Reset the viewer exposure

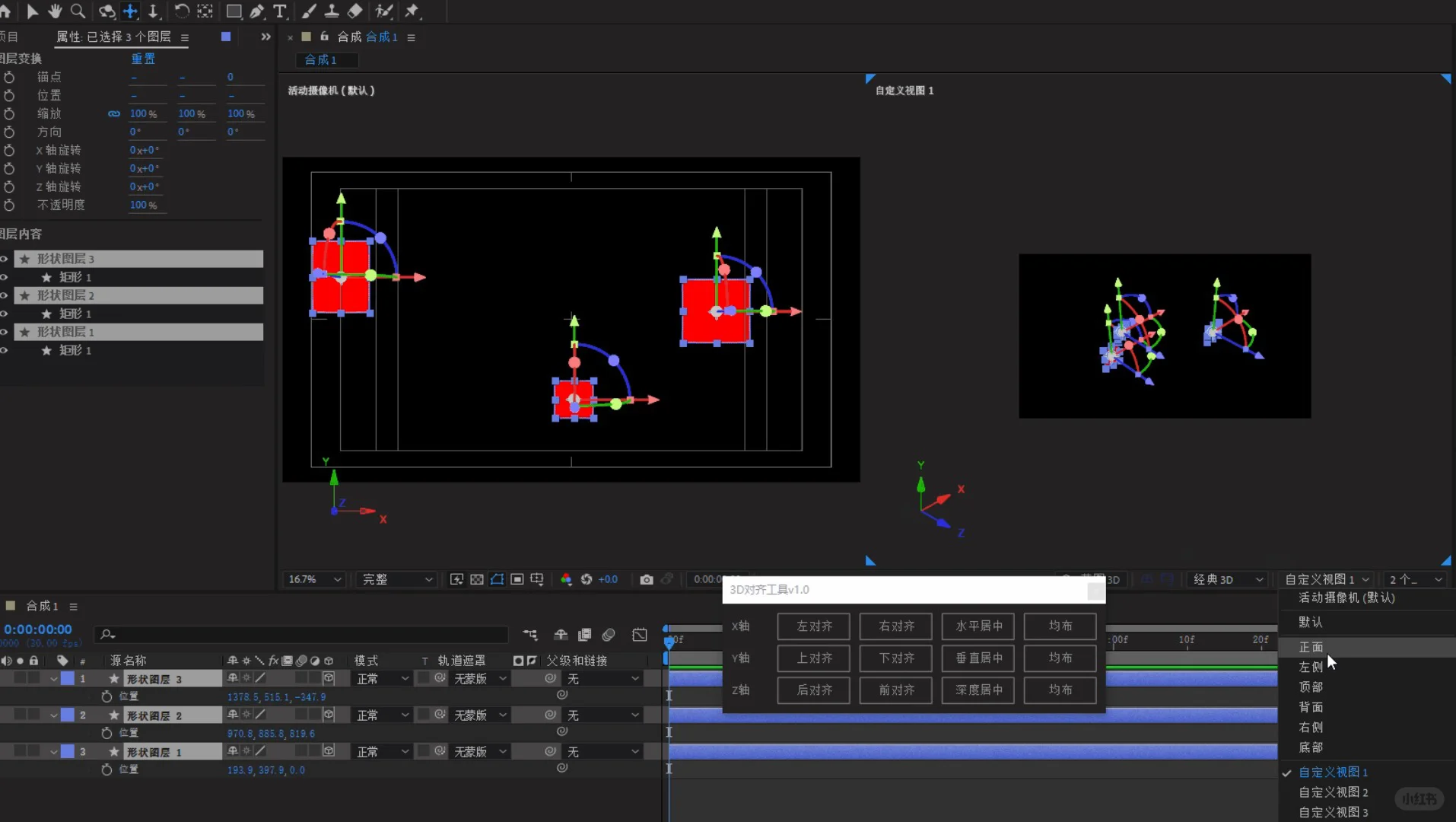587,579
